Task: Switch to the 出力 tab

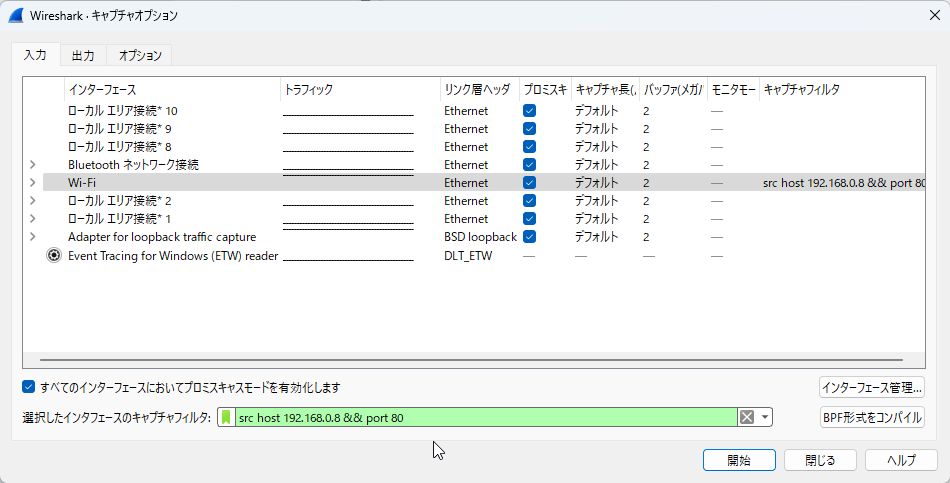Action: point(83,55)
